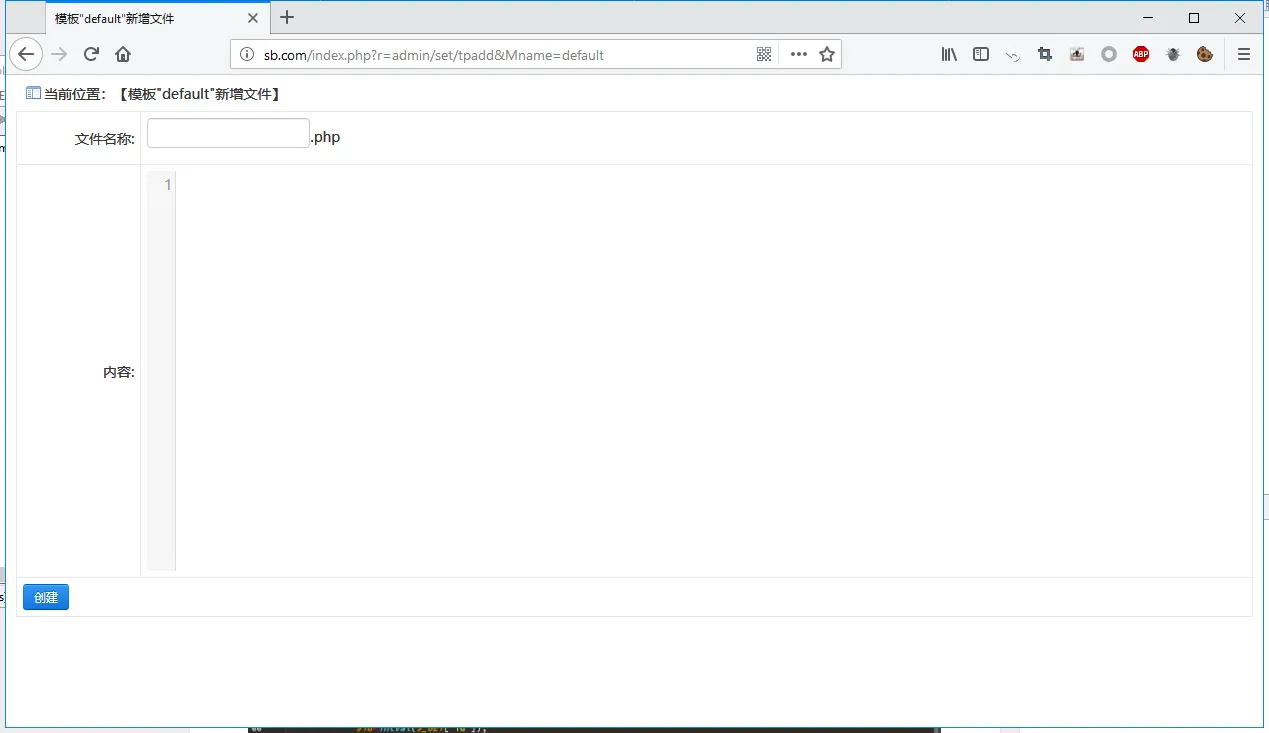
Task: Expand the page actions three-dot menu
Action: point(798,55)
